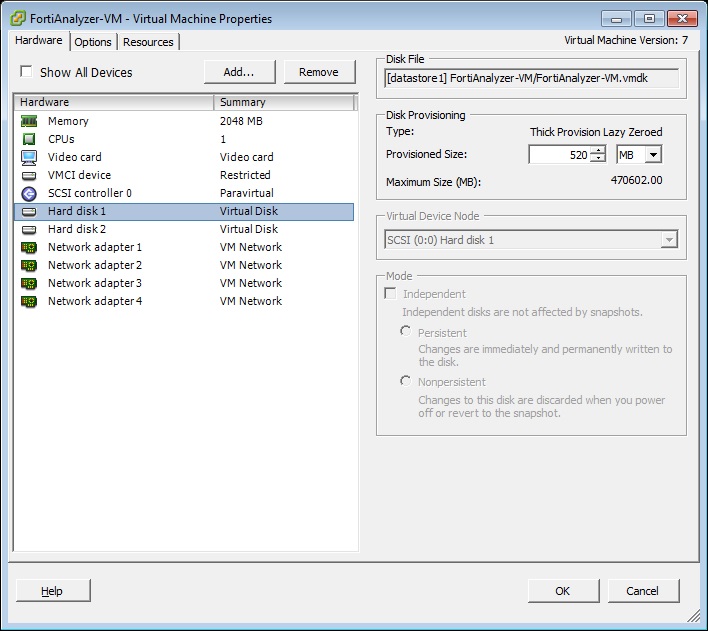Click the Video card monitor icon
The image size is (708, 631).
tap(29, 157)
